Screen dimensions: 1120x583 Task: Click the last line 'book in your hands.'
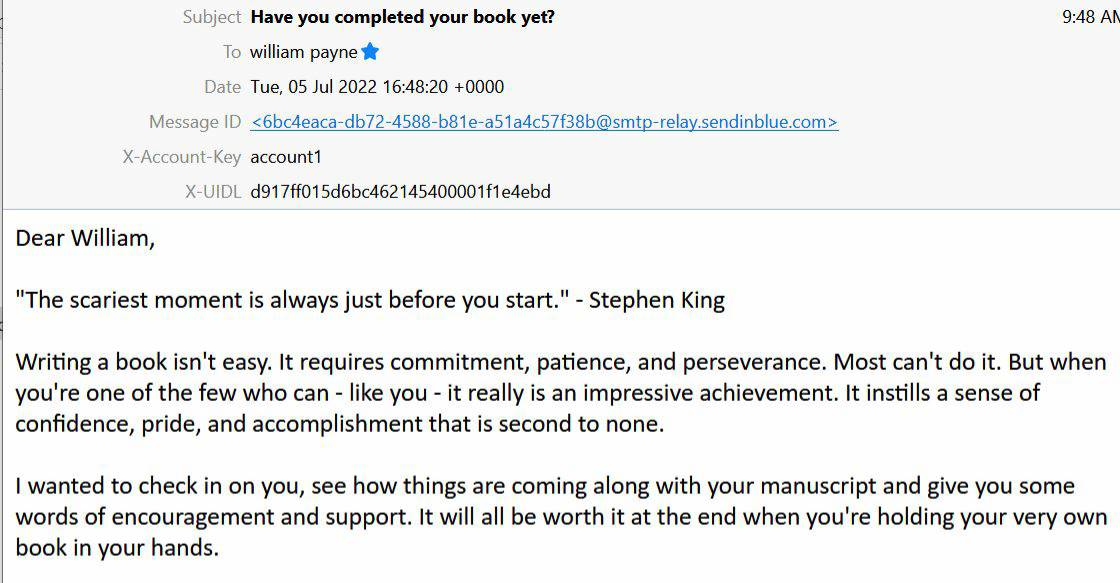tap(117, 549)
